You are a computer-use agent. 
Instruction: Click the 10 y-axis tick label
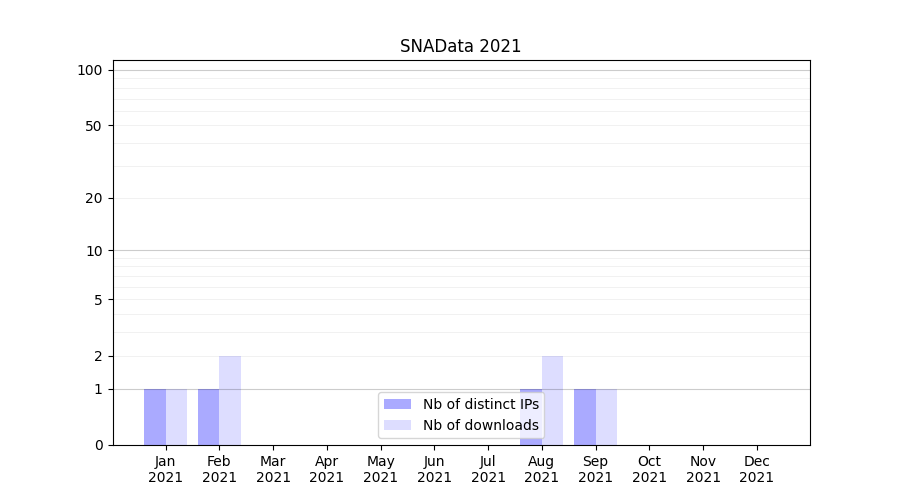[x=94, y=251]
